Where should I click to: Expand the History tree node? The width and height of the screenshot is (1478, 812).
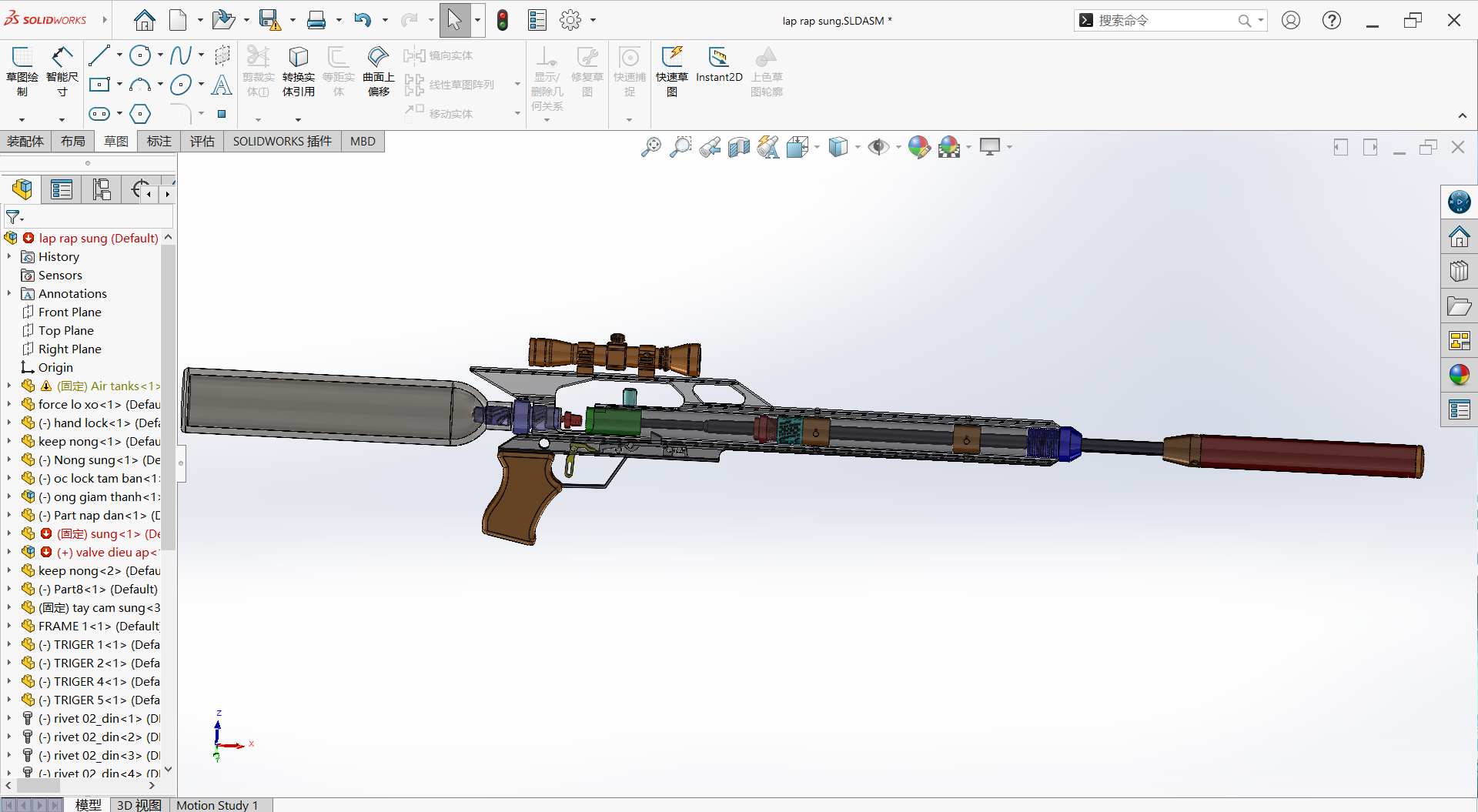[9, 256]
